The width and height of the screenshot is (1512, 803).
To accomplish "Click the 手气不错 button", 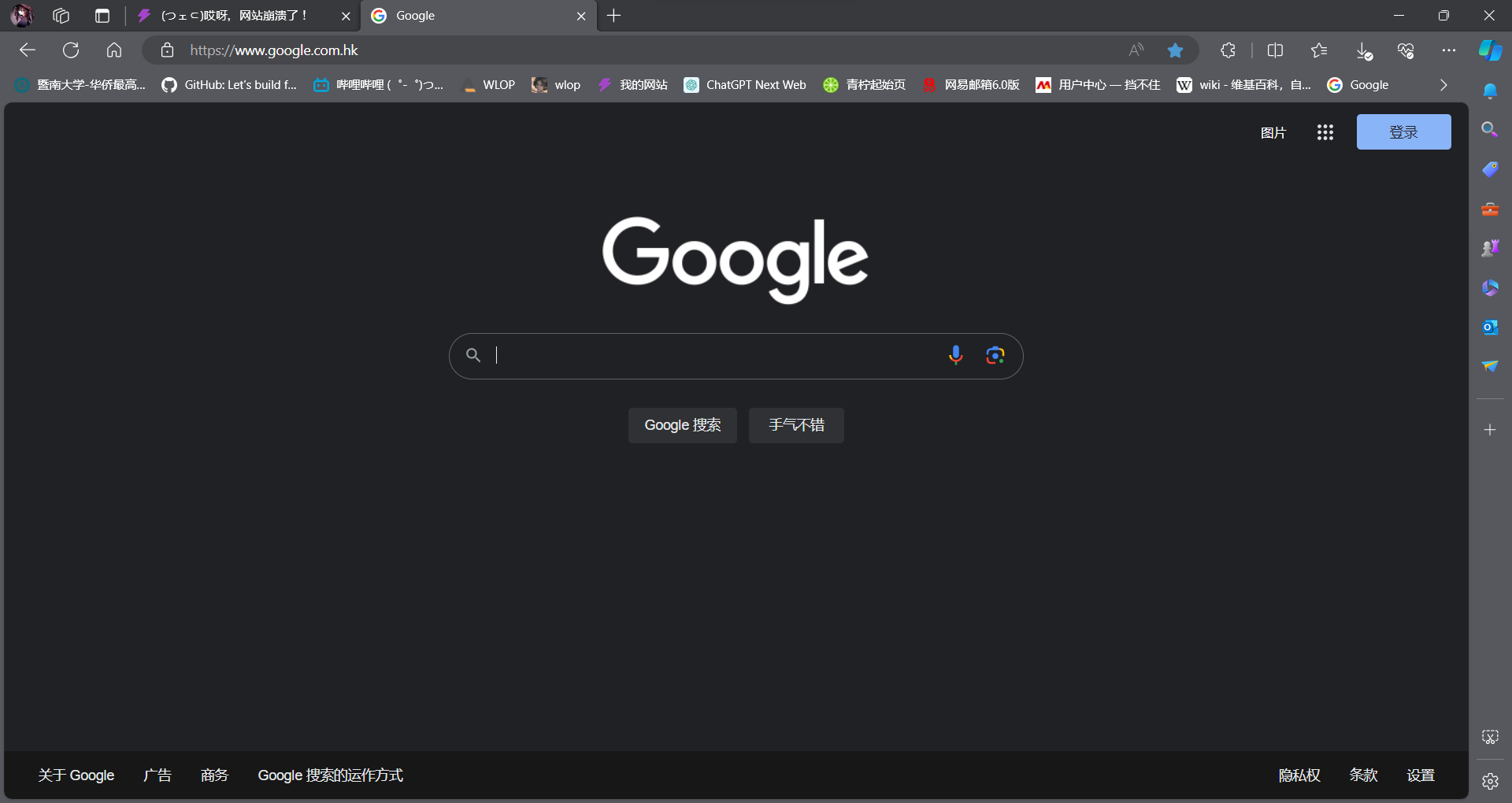I will (x=796, y=425).
